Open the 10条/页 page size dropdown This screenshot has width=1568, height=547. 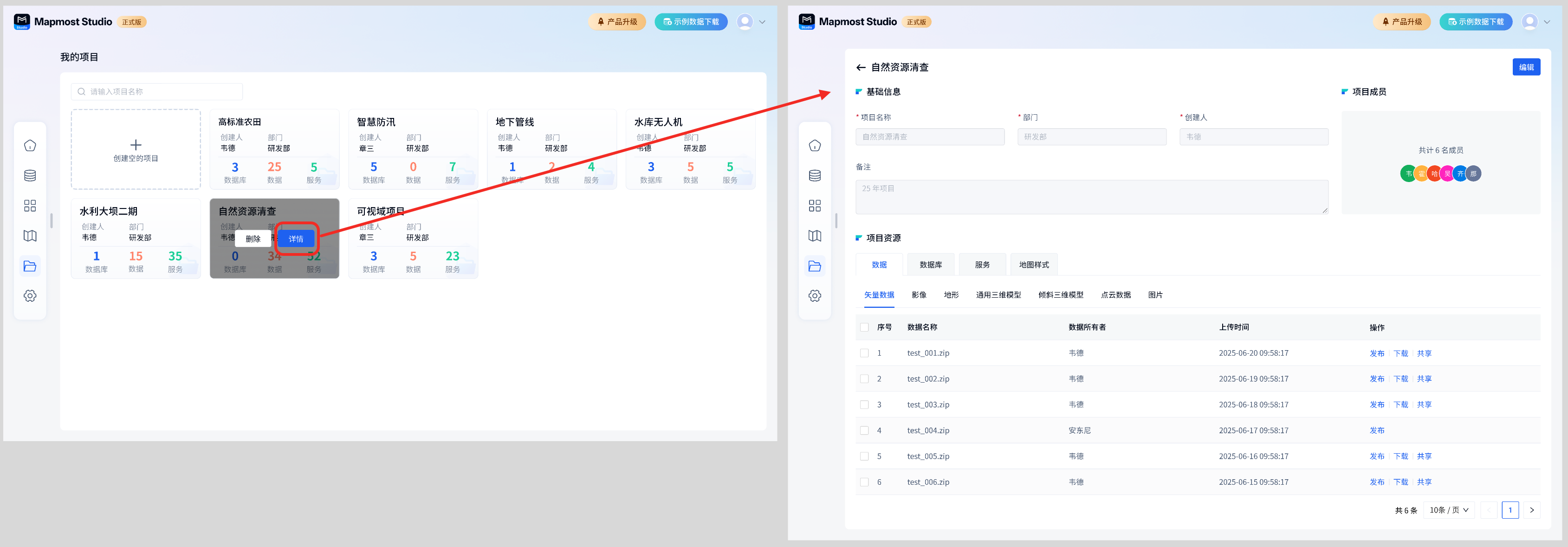pyautogui.click(x=1449, y=510)
